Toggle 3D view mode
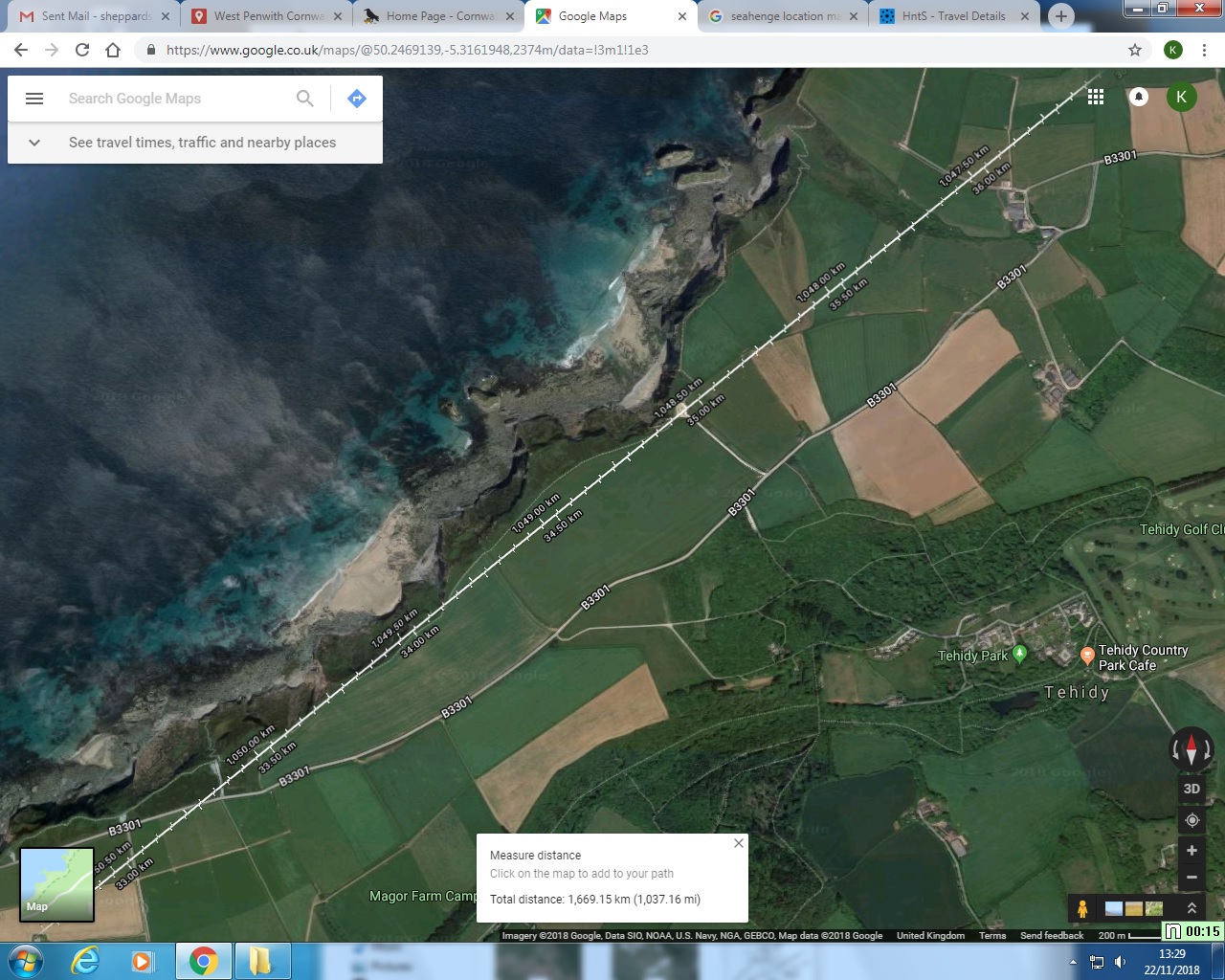 click(1192, 789)
